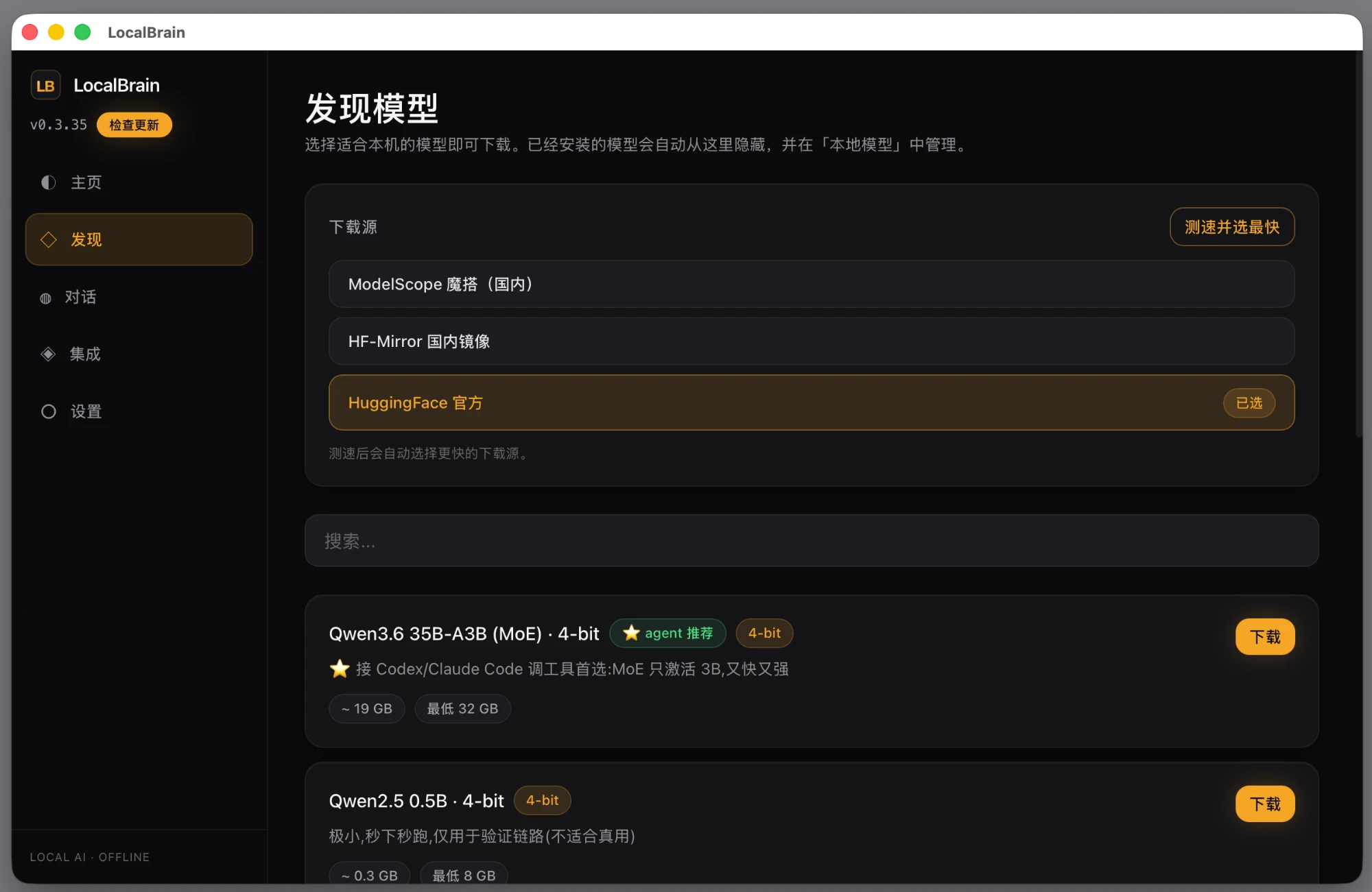Open 设置 from the sidebar
Viewport: 1372px width, 892px height.
[x=139, y=411]
